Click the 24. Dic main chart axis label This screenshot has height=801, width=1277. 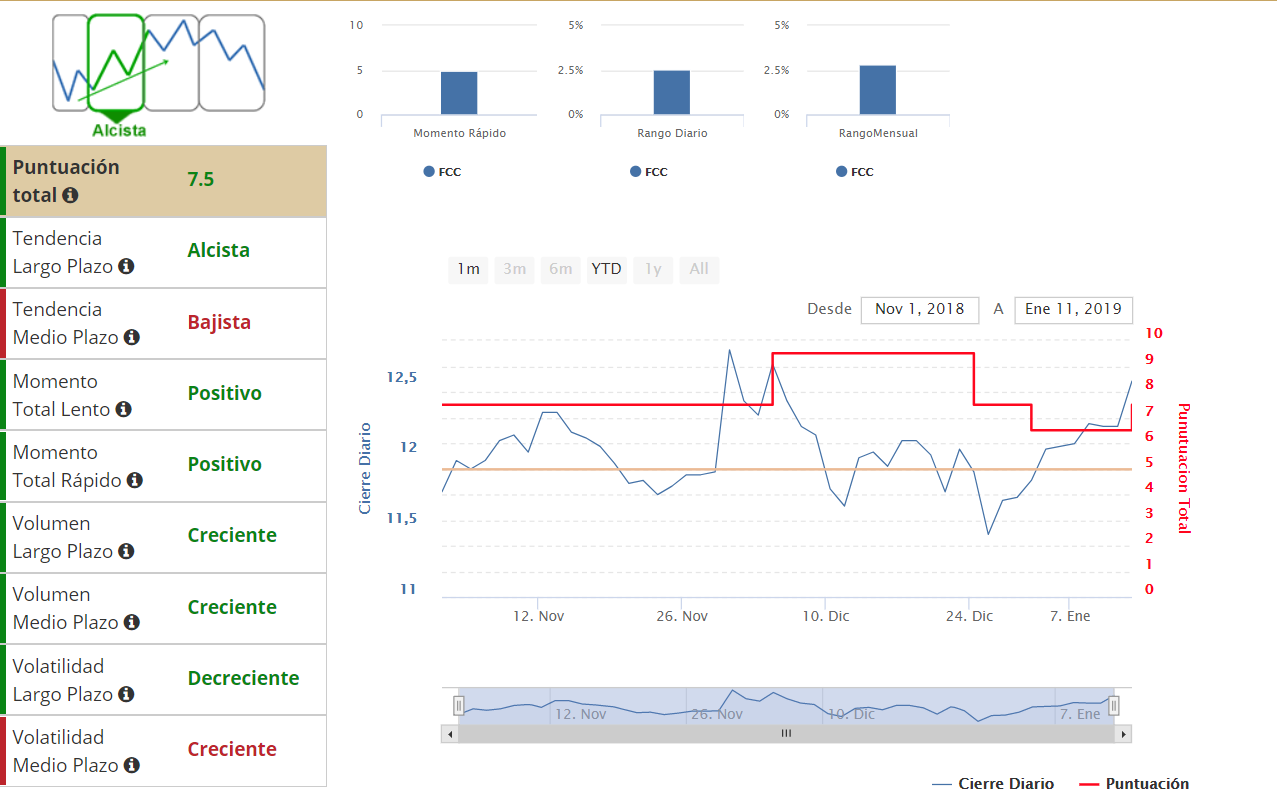[x=968, y=616]
